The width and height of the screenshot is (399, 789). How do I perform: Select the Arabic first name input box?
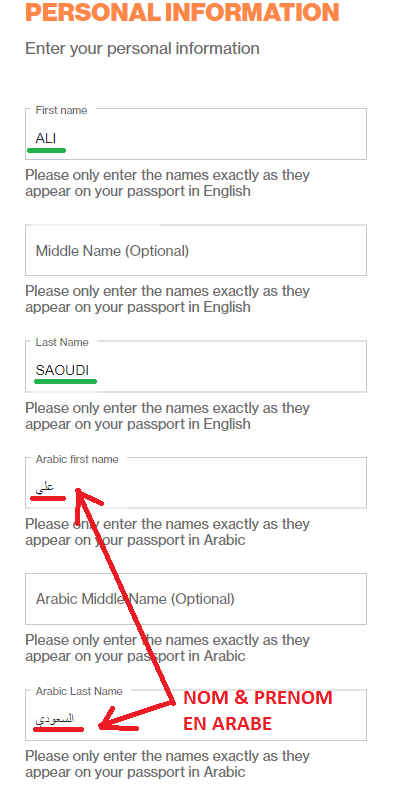pos(196,483)
